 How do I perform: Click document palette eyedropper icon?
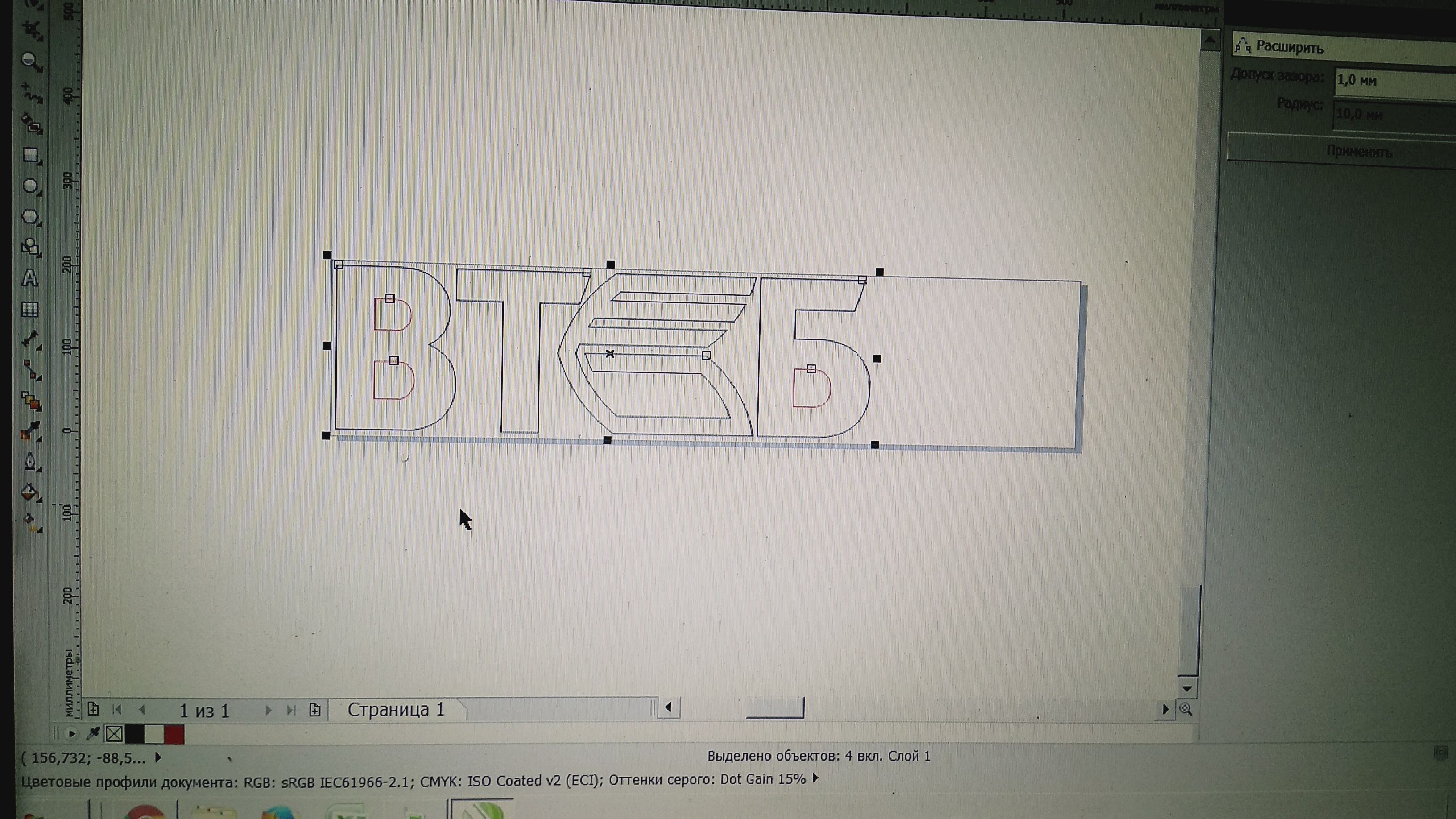tap(93, 734)
